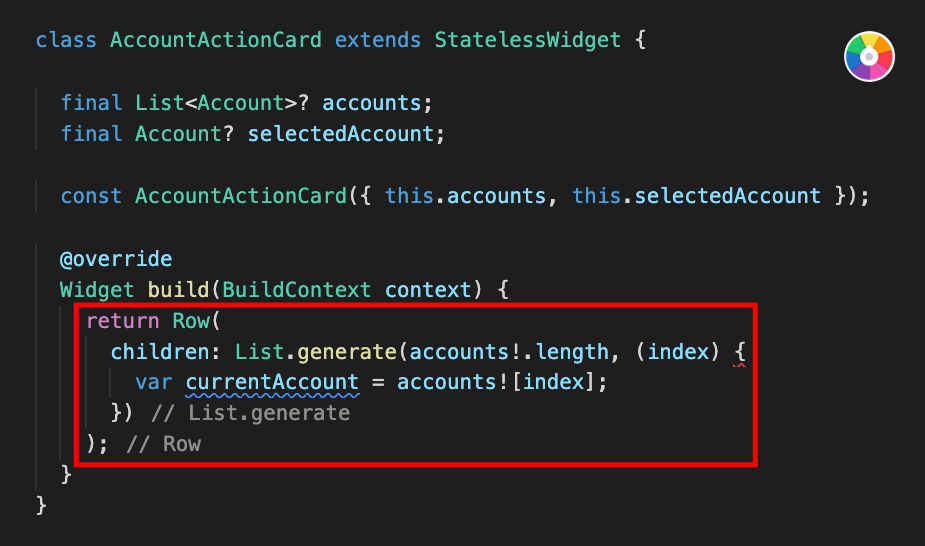Click the this.accounts constructor parameter
This screenshot has width=925, height=546.
(x=465, y=196)
